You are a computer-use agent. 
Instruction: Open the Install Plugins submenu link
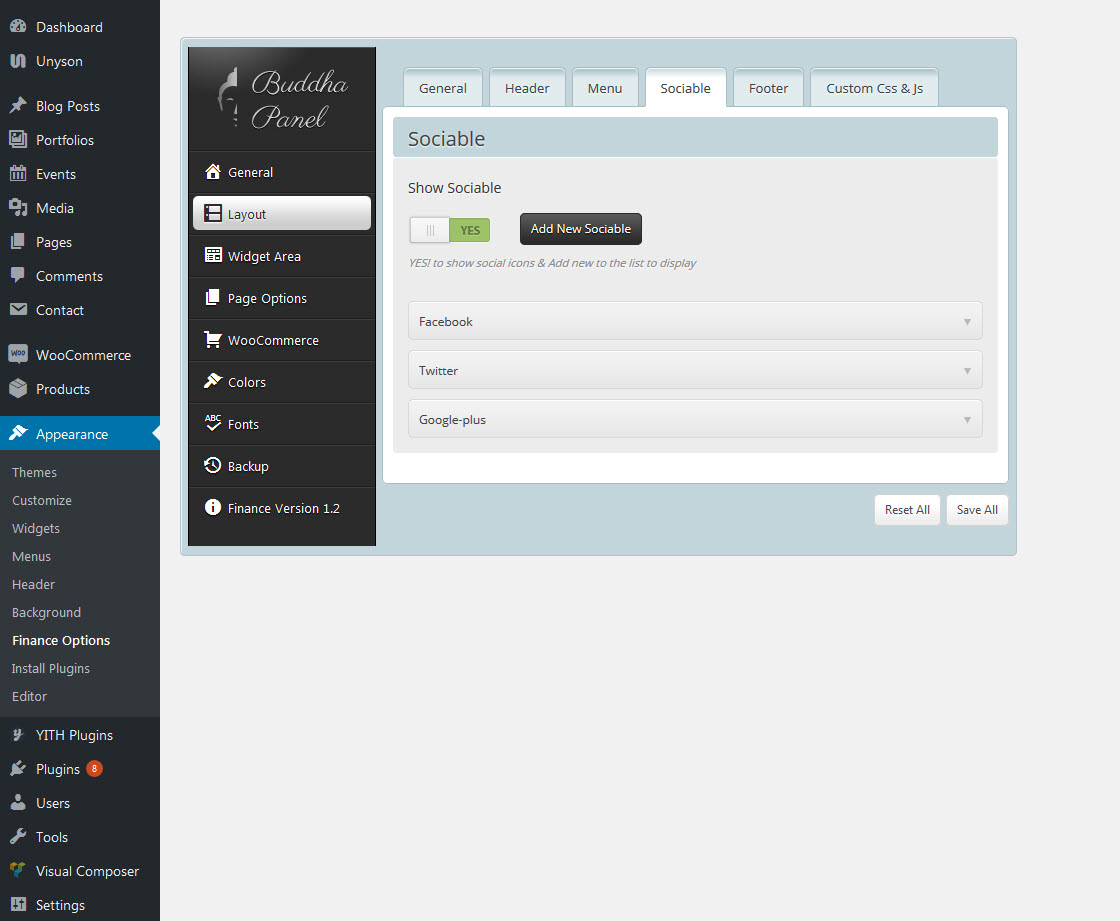[51, 668]
